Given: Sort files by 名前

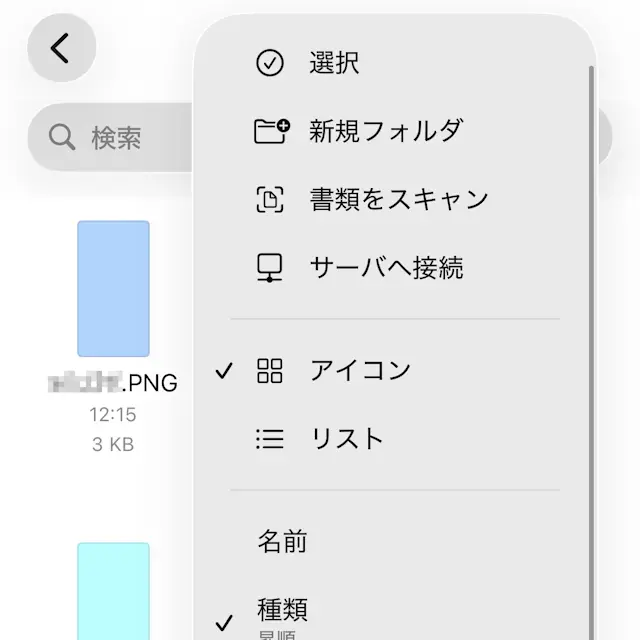Looking at the screenshot, I should [283, 542].
